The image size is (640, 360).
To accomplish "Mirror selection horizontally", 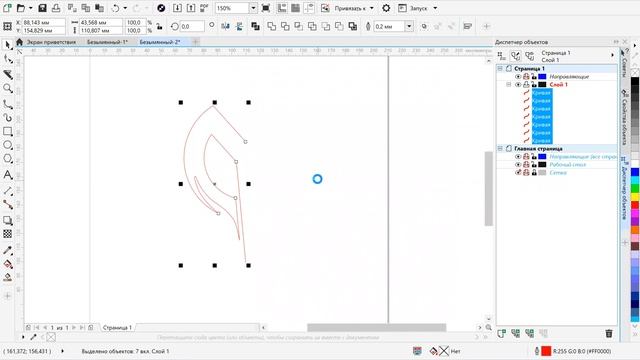I will click(x=225, y=26).
